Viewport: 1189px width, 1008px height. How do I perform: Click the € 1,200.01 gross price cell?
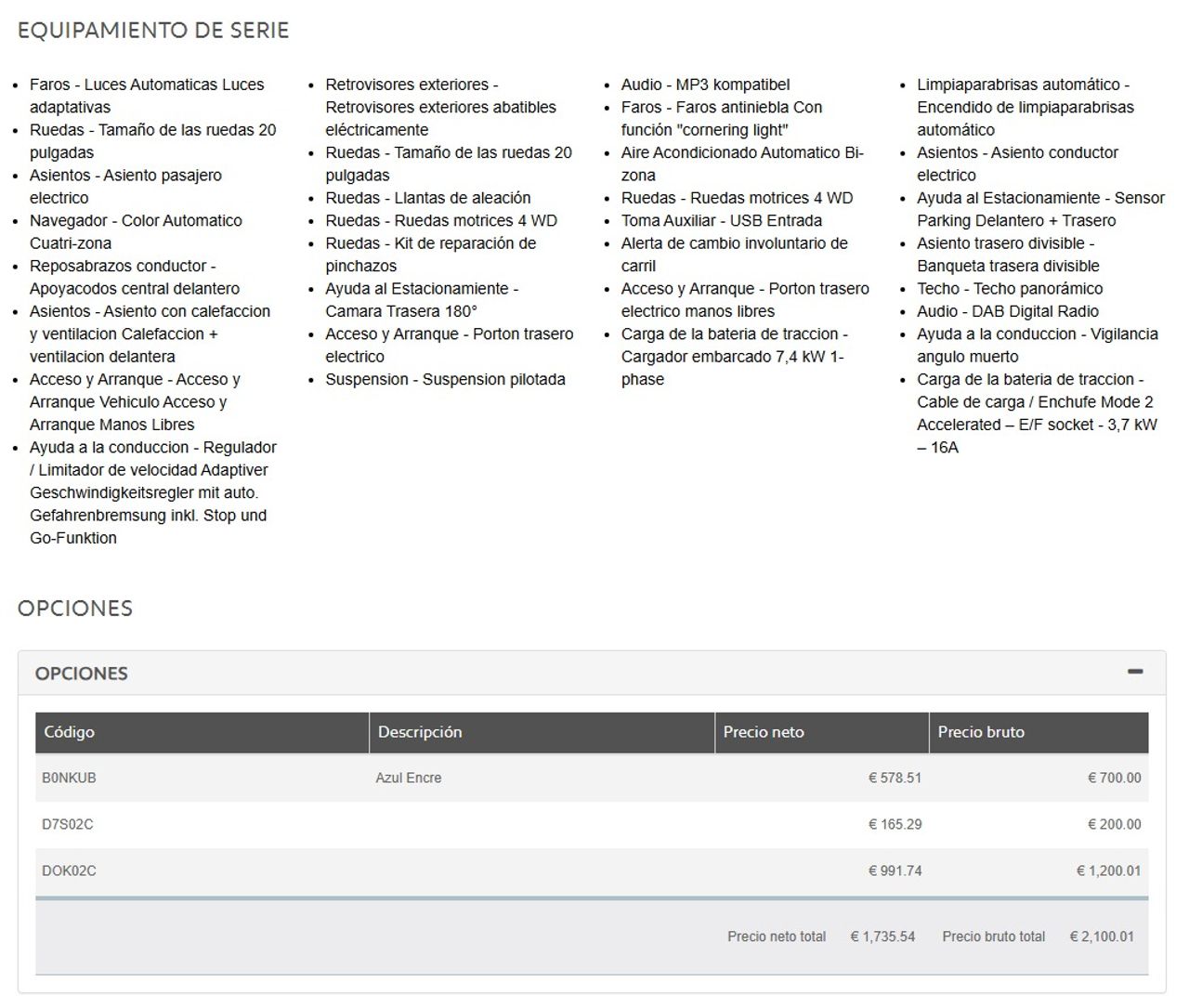(x=1108, y=871)
